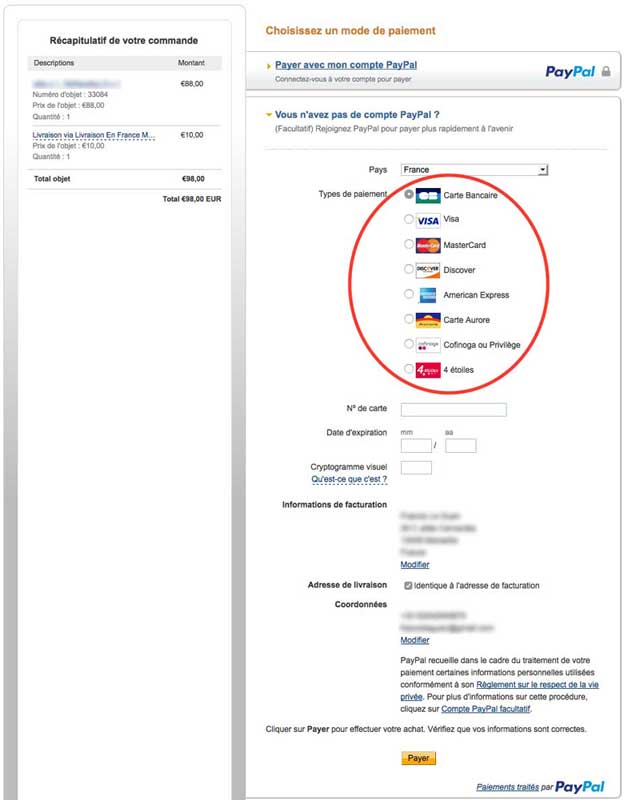Click Récapitulatif de votre commande heading
The height and width of the screenshot is (800, 624).
tap(123, 40)
